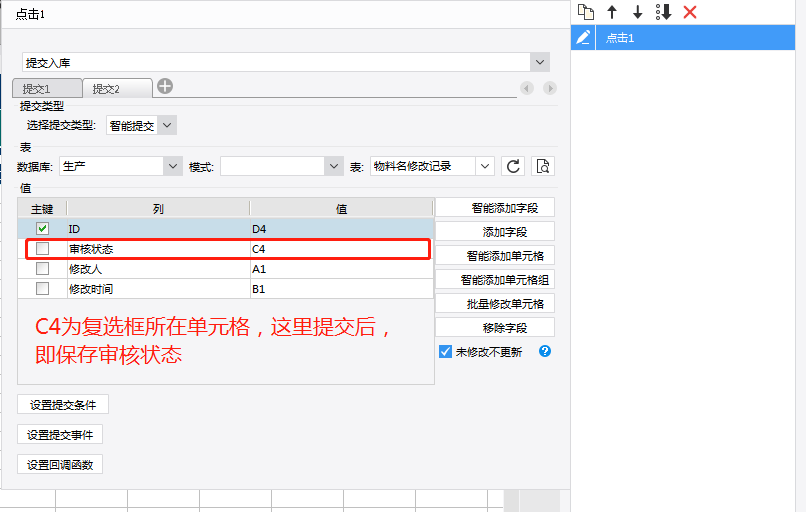
Task: Click the copy event icon in the toolbar
Action: coord(585,12)
